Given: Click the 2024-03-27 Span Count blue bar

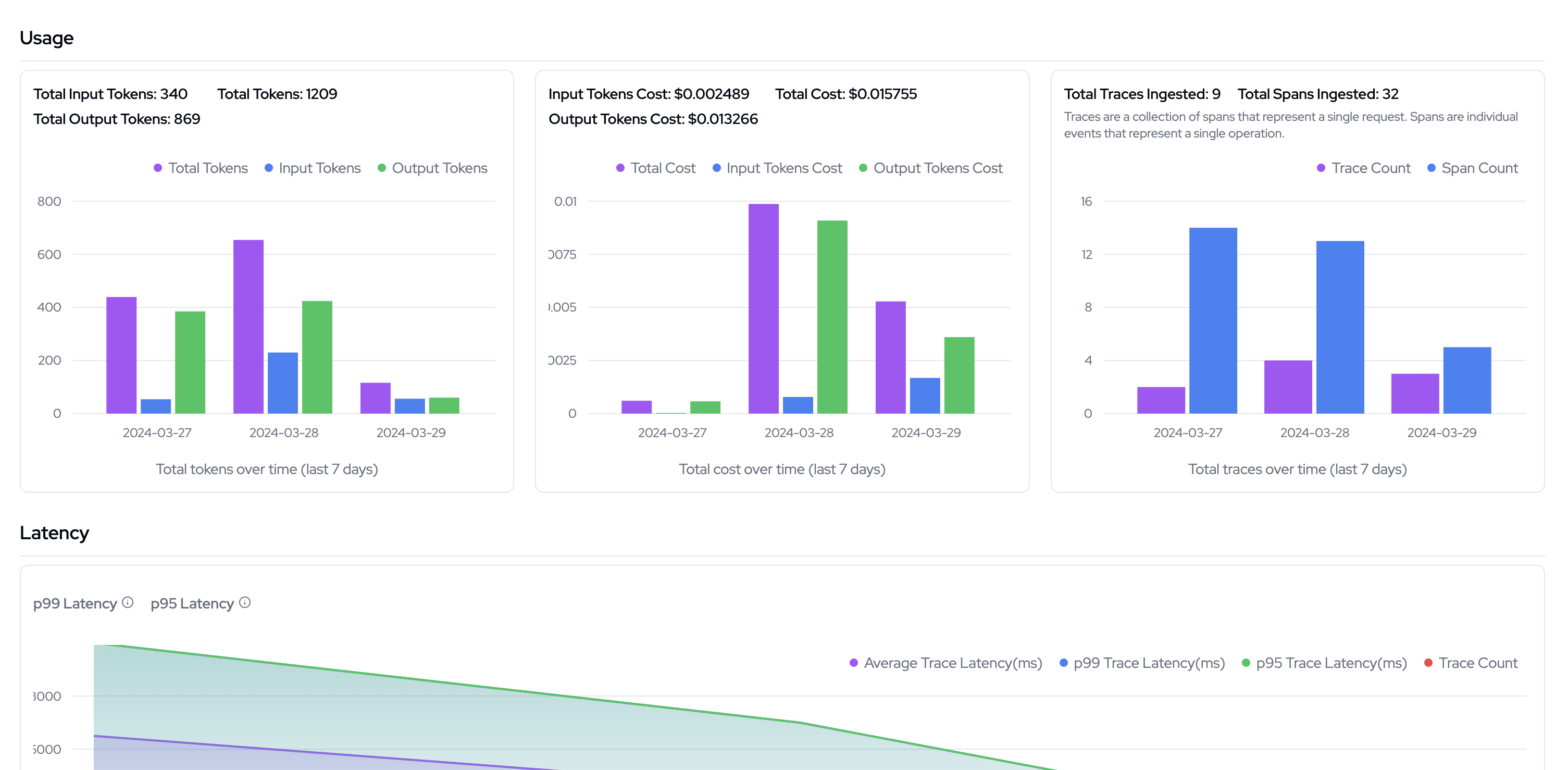Looking at the screenshot, I should [1213, 320].
